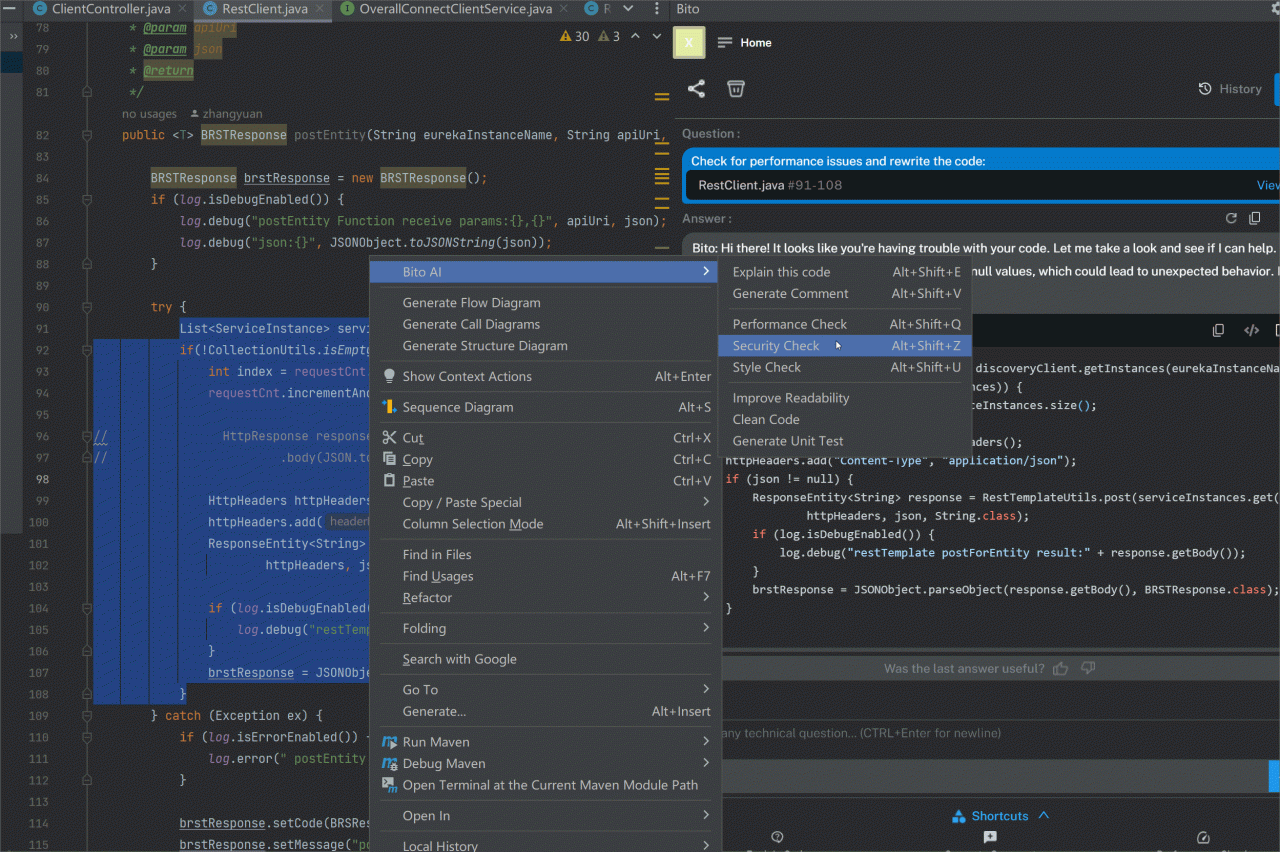Select Security Check from Bito submenu
1280x852 pixels.
point(846,346)
